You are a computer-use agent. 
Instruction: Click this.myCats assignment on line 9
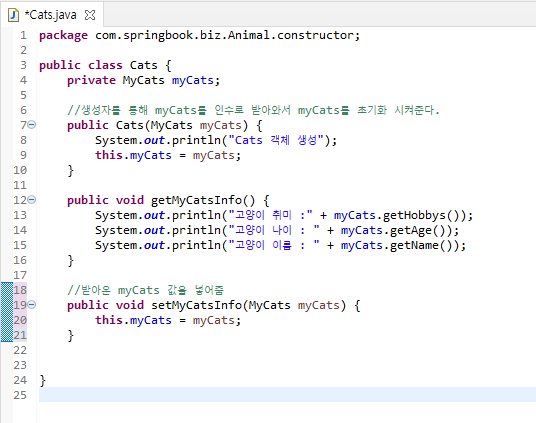[168, 155]
